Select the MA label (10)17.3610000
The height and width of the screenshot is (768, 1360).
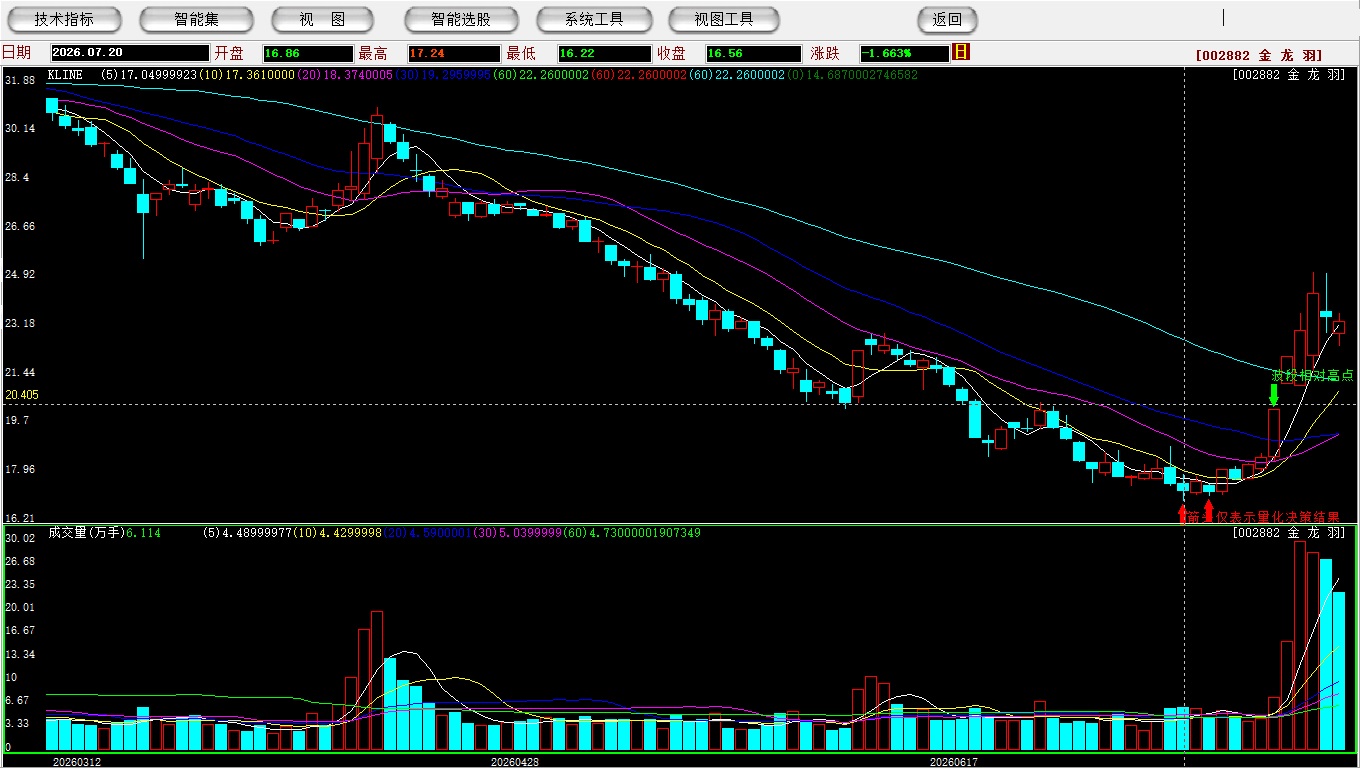pyautogui.click(x=247, y=75)
